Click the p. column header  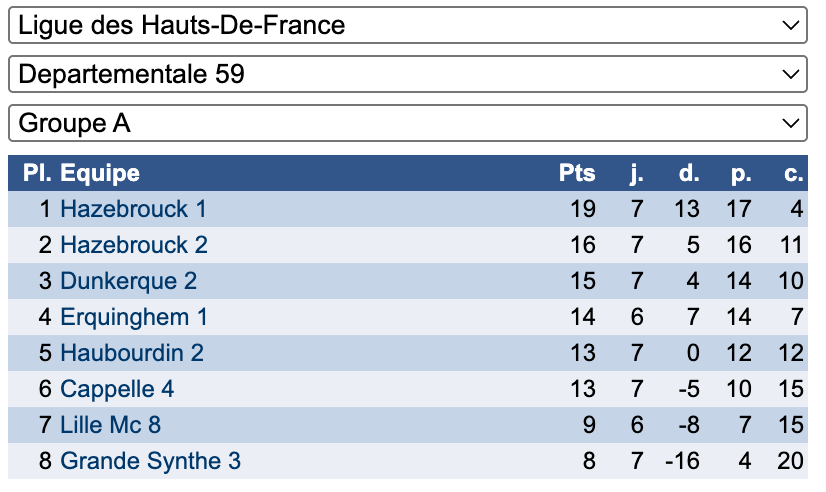741,173
